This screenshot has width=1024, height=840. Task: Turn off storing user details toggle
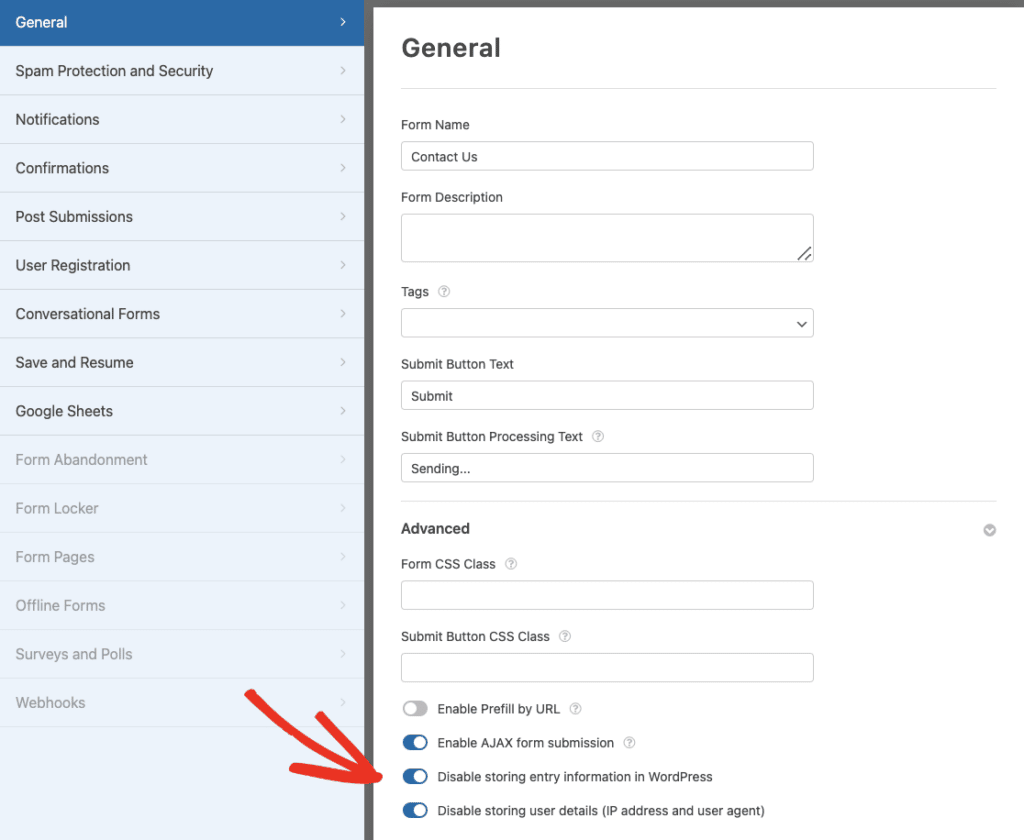tap(415, 810)
